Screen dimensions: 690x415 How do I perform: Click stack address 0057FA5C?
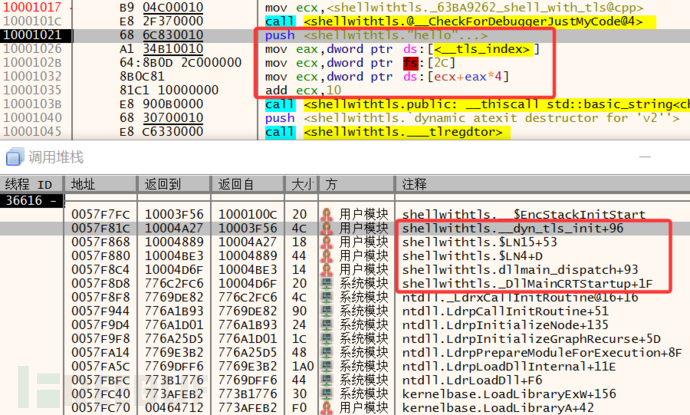101,366
